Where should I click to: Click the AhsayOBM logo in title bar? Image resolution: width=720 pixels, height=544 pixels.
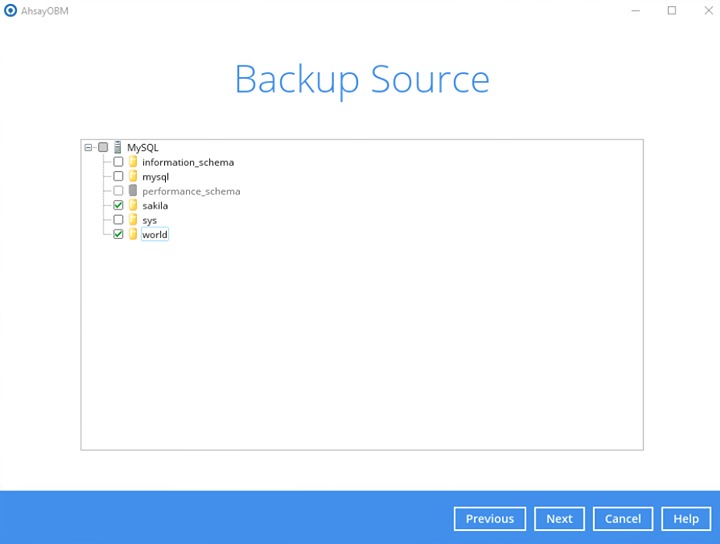pos(11,11)
